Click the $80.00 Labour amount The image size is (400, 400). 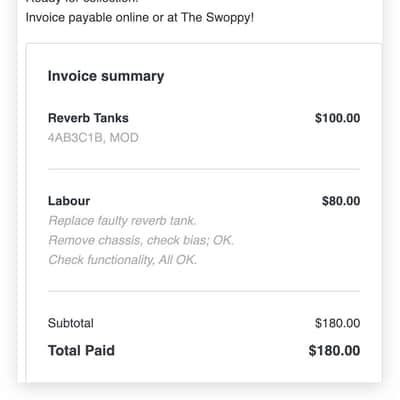coord(341,201)
